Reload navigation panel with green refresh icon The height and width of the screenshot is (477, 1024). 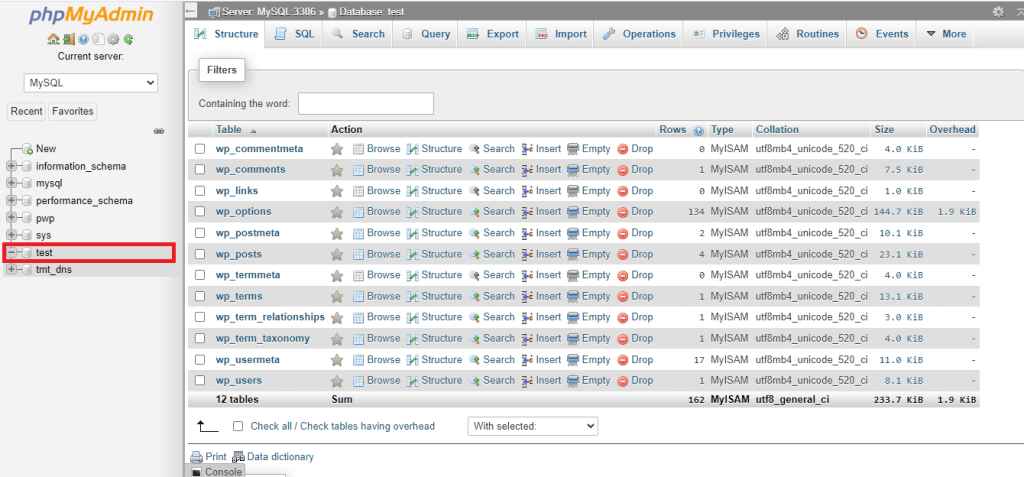(128, 39)
